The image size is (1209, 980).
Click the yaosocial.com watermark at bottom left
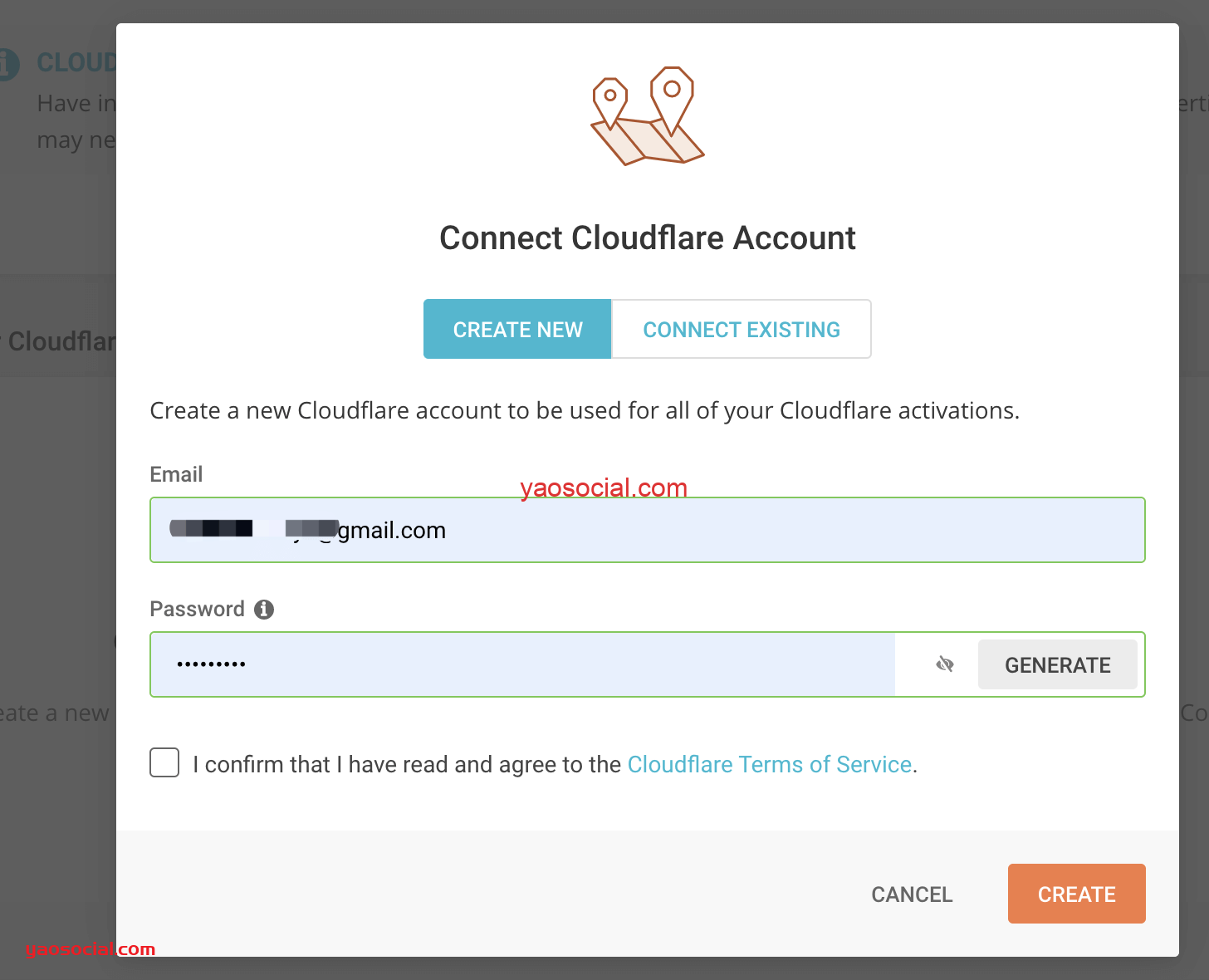91,949
